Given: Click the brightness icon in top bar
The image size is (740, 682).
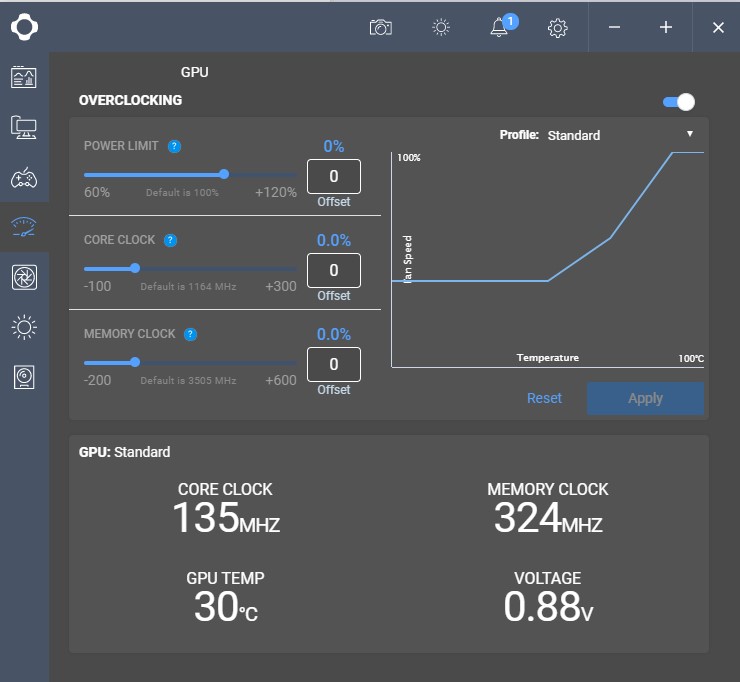Looking at the screenshot, I should coord(441,27).
